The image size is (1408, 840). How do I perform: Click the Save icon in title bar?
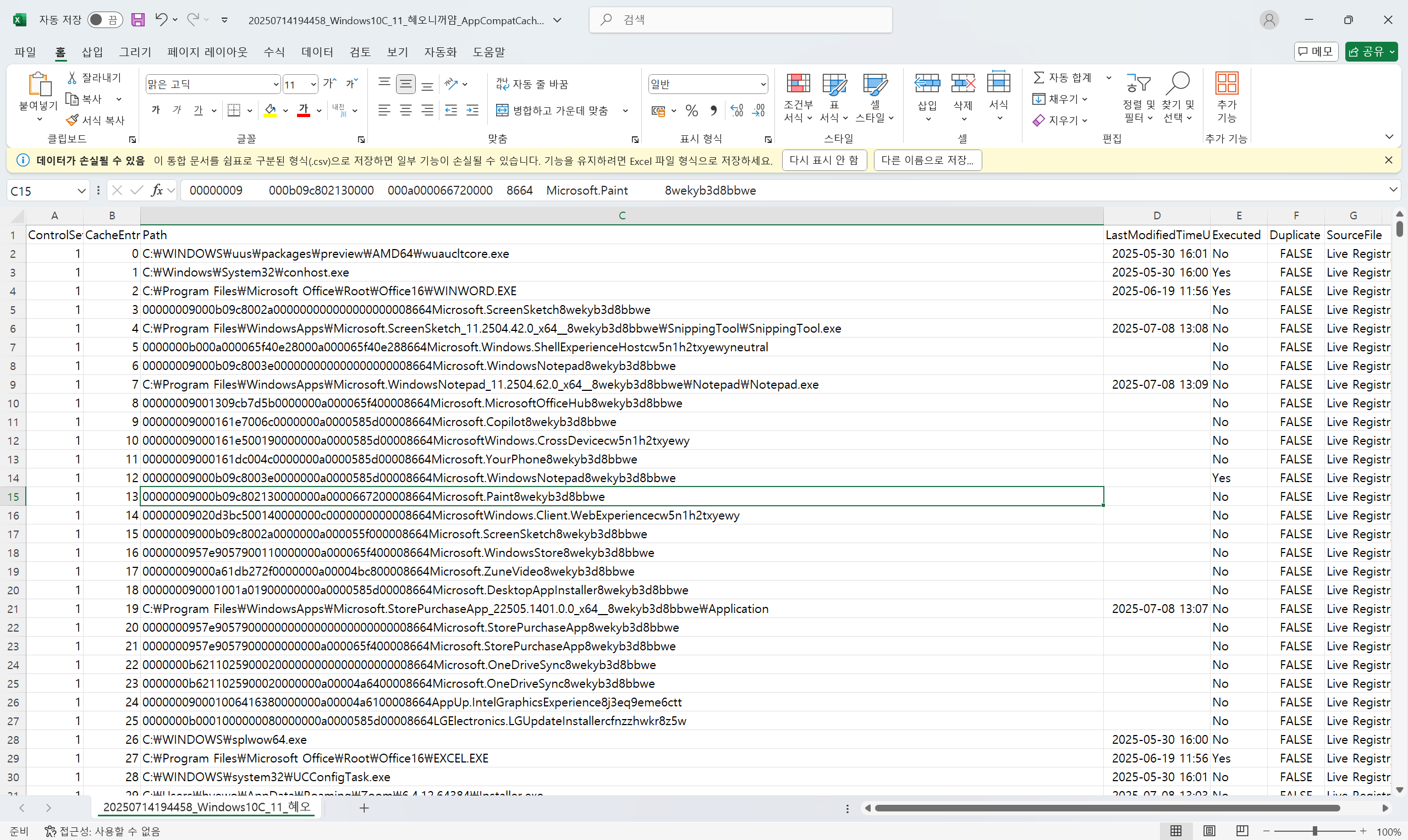pos(137,20)
